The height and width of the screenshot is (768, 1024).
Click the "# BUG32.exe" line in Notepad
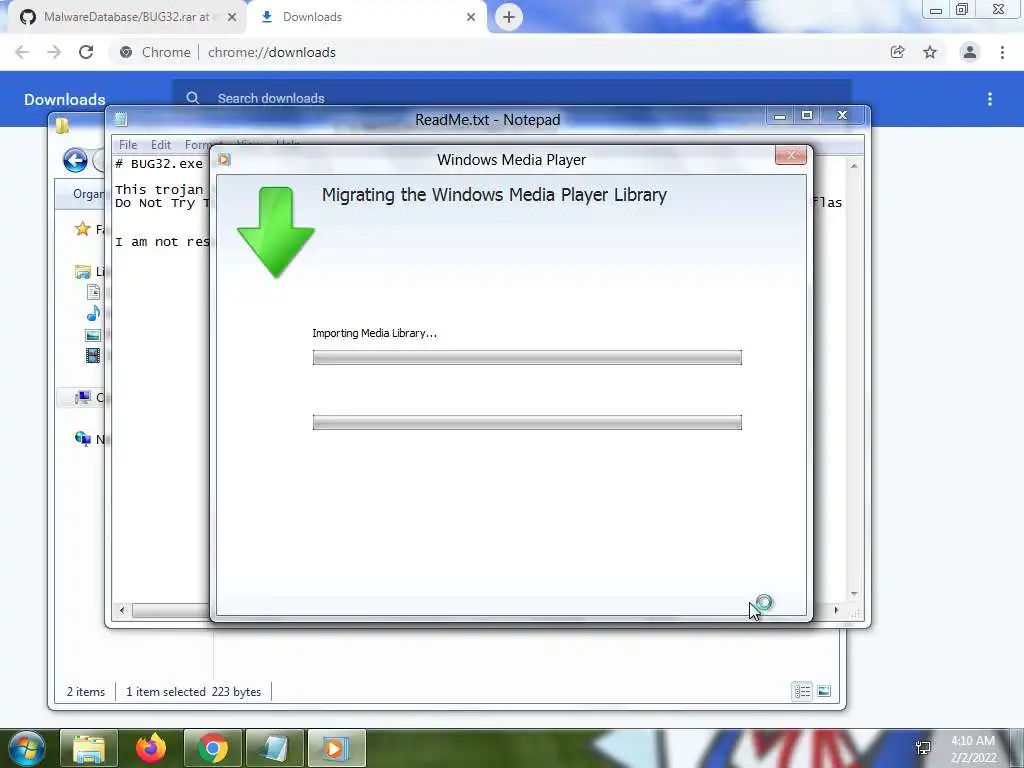tap(159, 164)
